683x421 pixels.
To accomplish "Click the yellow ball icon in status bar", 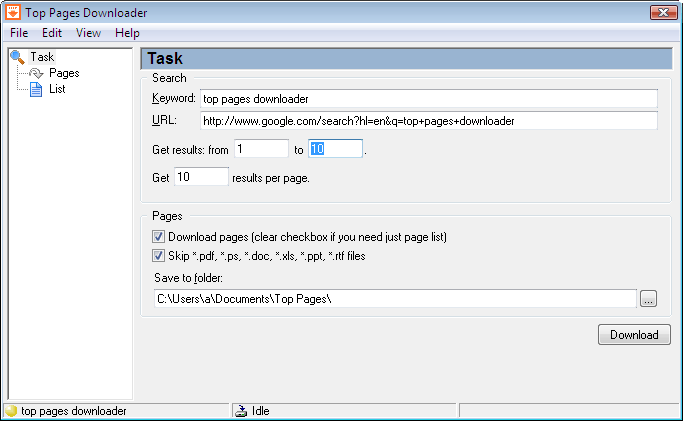I will tap(11, 411).
